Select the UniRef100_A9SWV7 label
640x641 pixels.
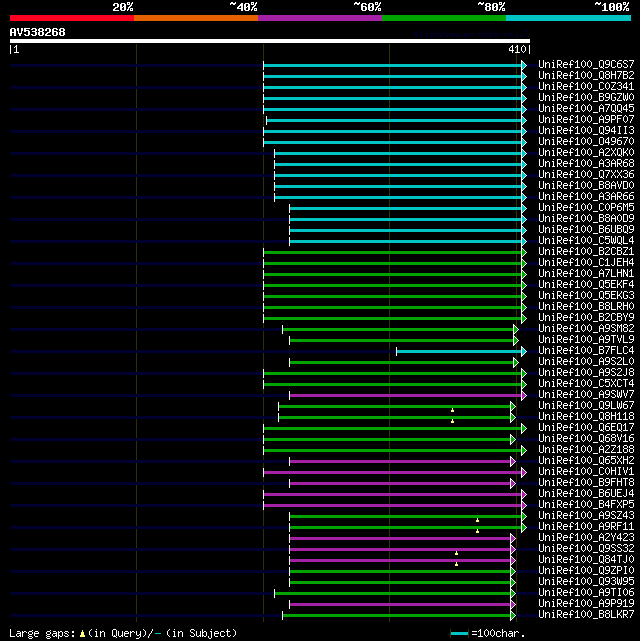[x=586, y=394]
